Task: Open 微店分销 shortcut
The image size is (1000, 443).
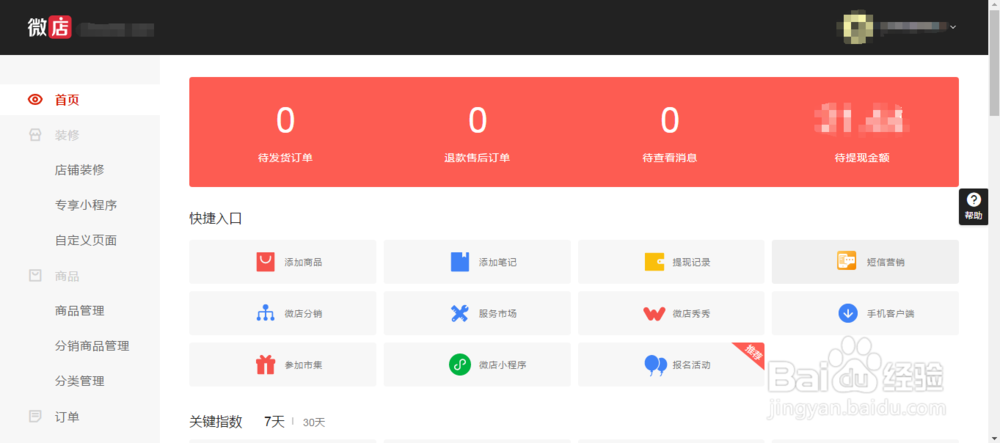Action: [x=283, y=313]
